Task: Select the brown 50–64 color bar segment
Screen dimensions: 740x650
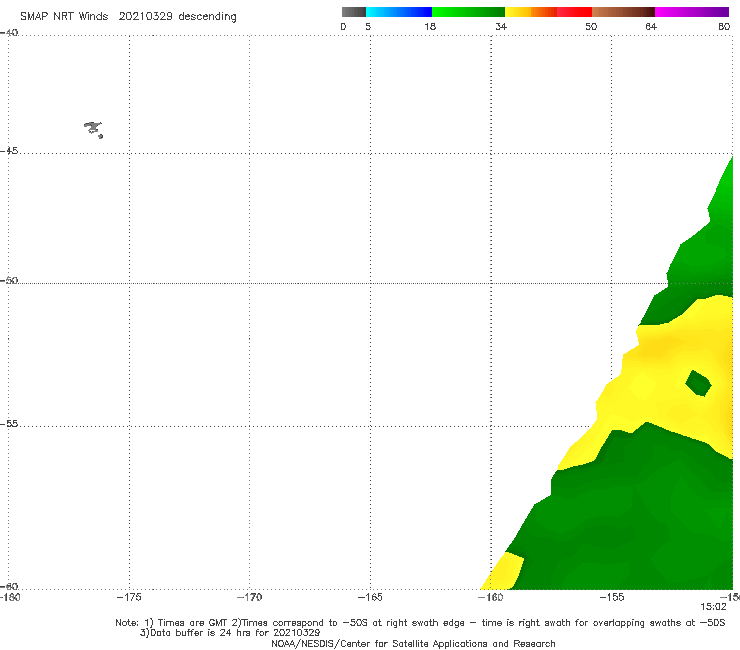Action: click(623, 12)
